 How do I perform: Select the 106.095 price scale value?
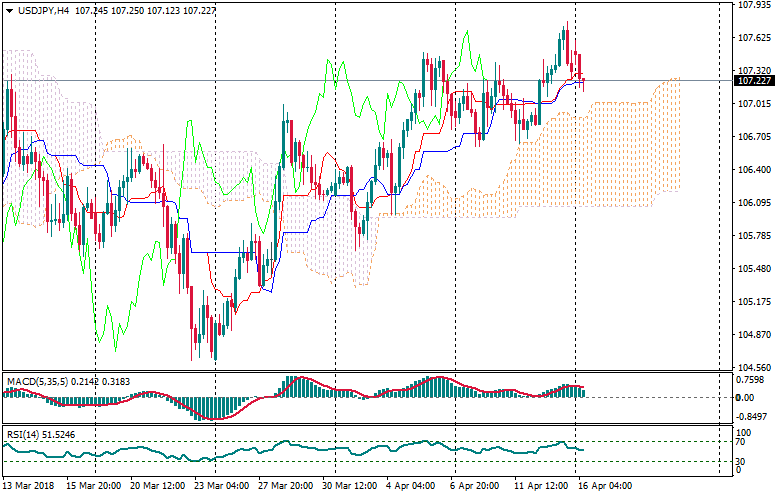[751, 203]
